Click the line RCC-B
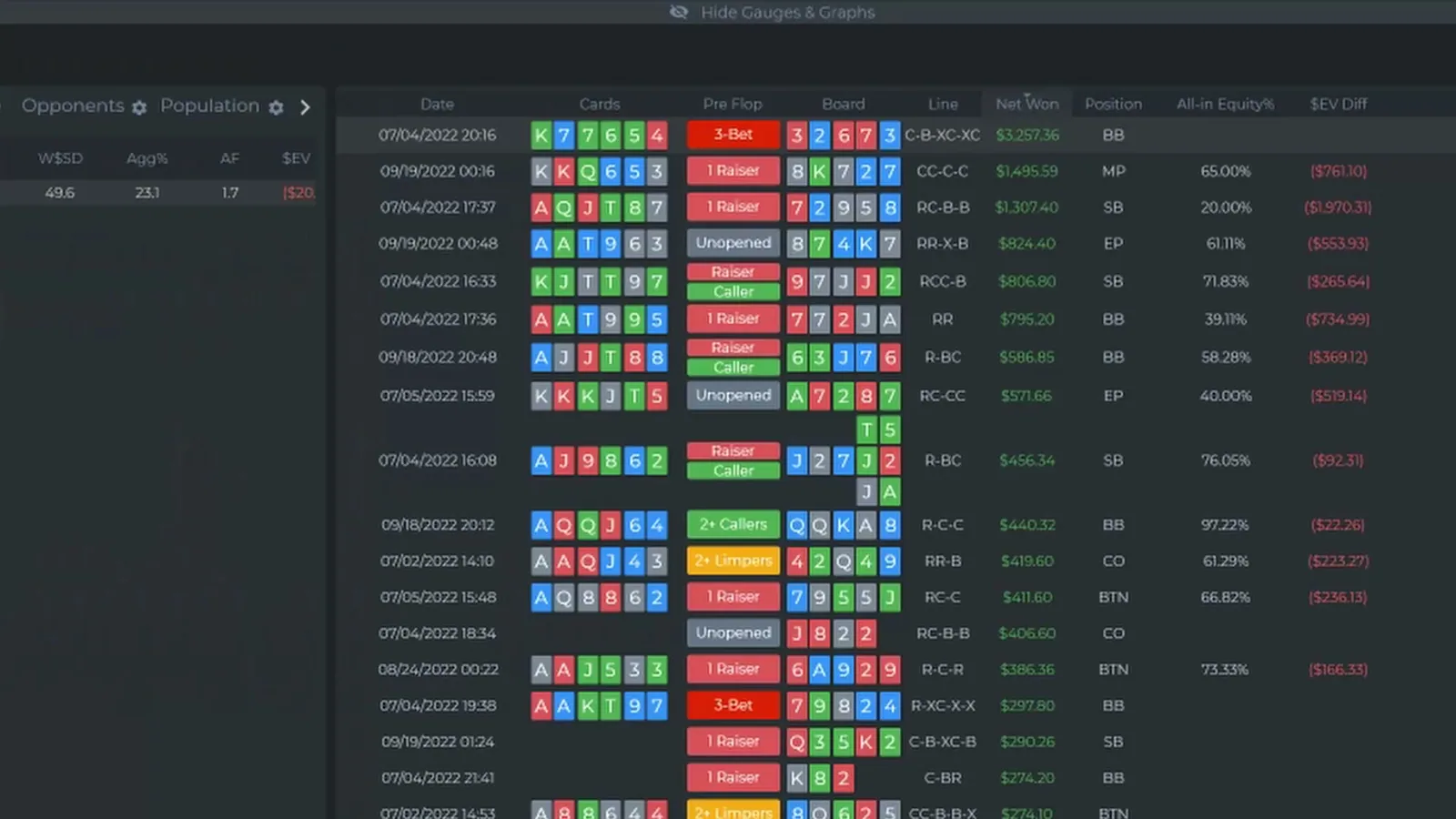Image resolution: width=1456 pixels, height=819 pixels. point(943,282)
